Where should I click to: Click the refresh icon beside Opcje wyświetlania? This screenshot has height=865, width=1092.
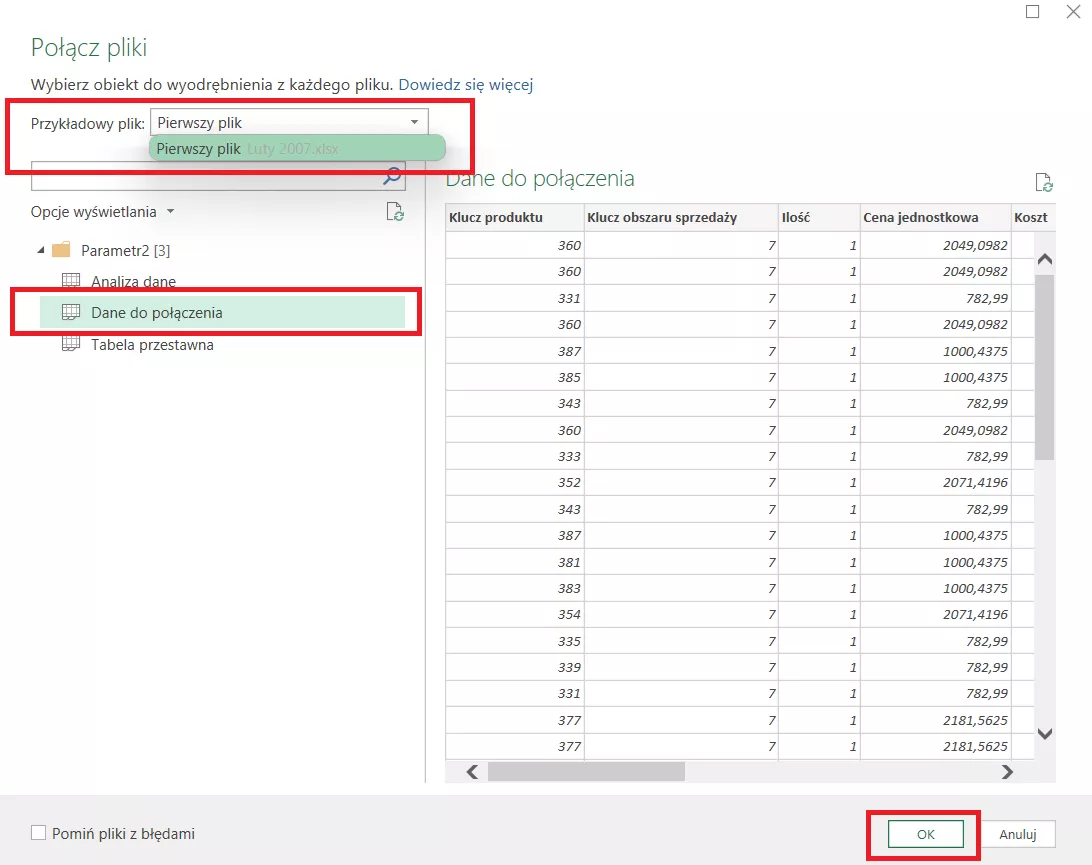395,212
